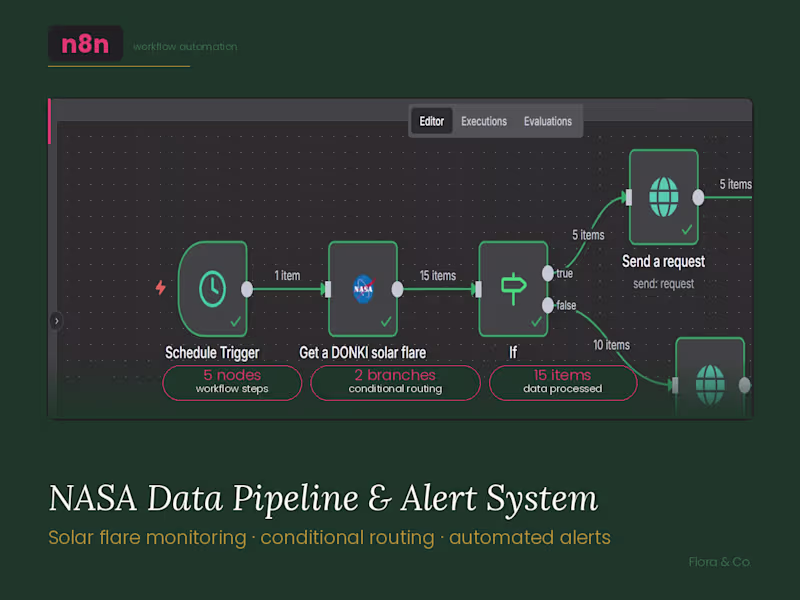
Task: Click the Send a request success checkmark
Action: [x=687, y=230]
